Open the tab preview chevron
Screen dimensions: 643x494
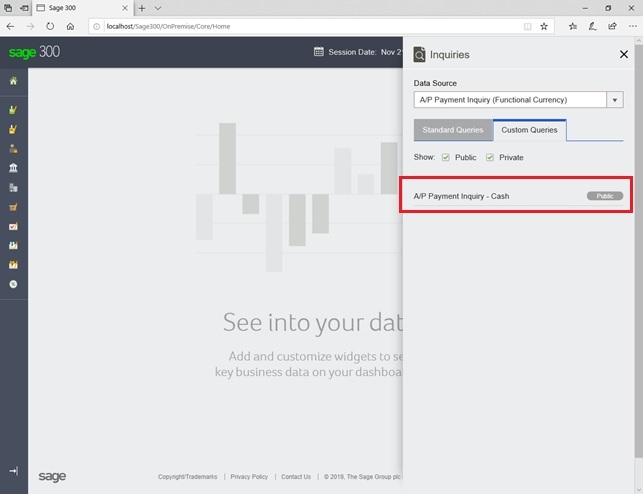(158, 8)
